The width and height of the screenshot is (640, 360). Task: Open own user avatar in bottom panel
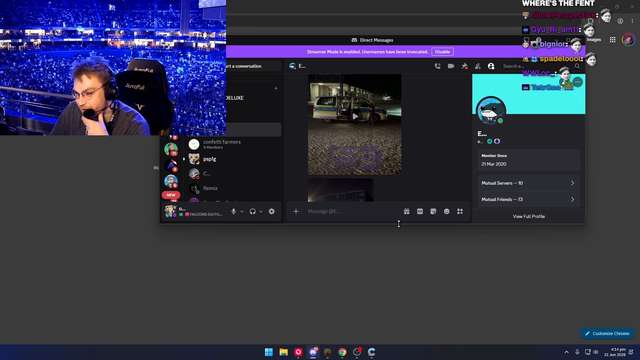(x=170, y=211)
